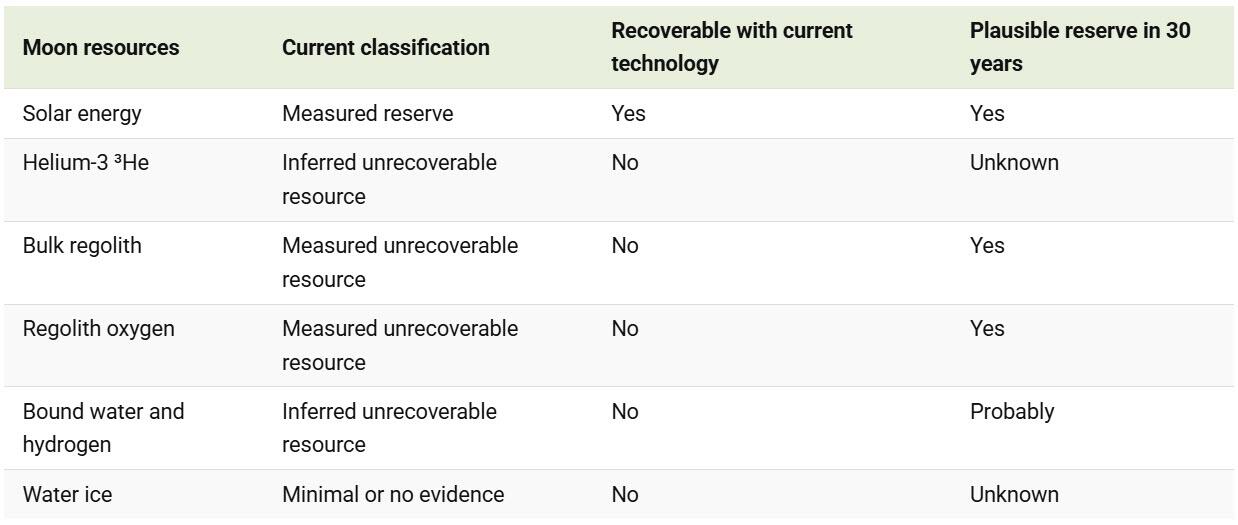
Task: Select the "Recoverable with current technology" header
Action: coord(732,47)
